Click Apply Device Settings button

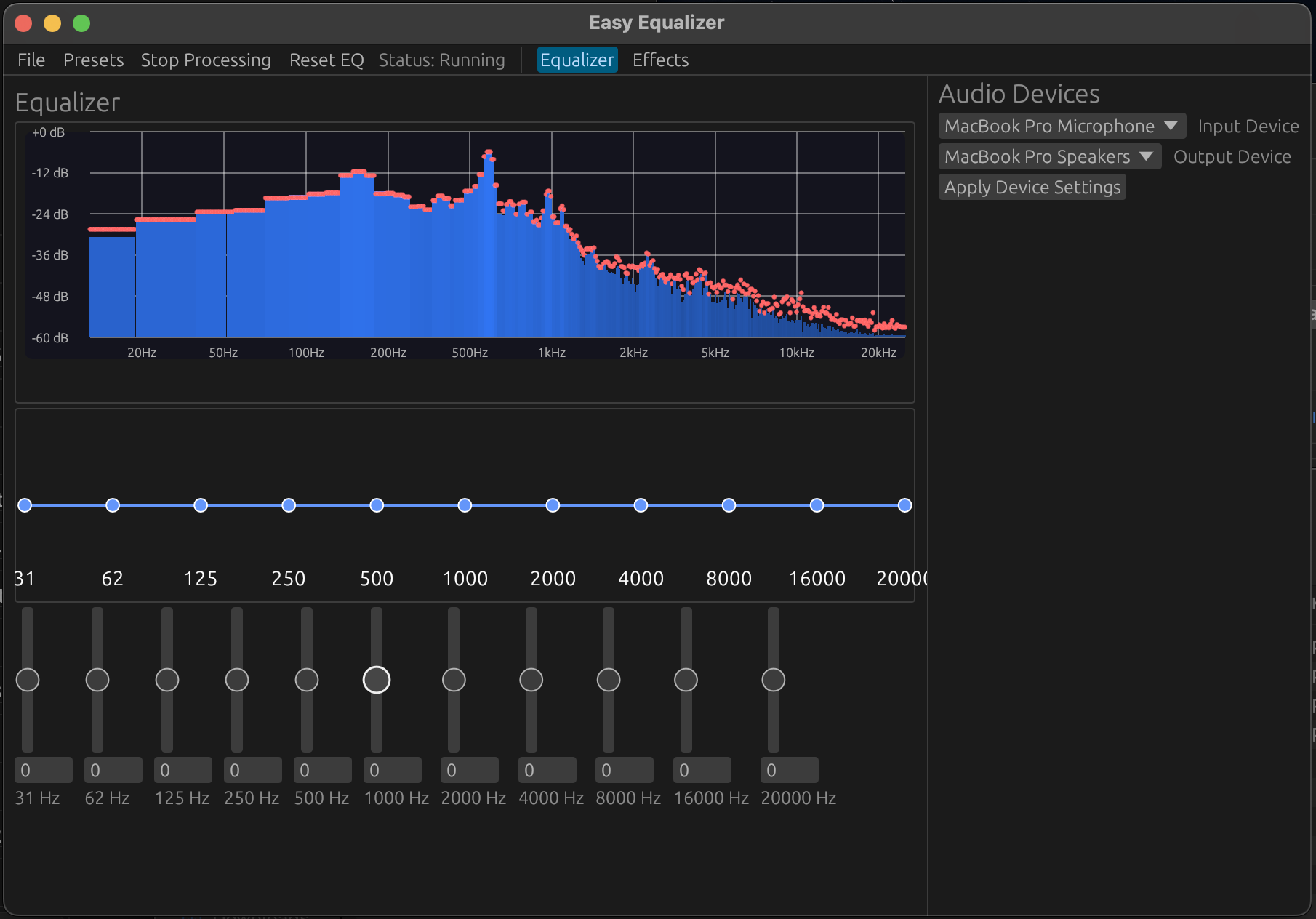1032,187
